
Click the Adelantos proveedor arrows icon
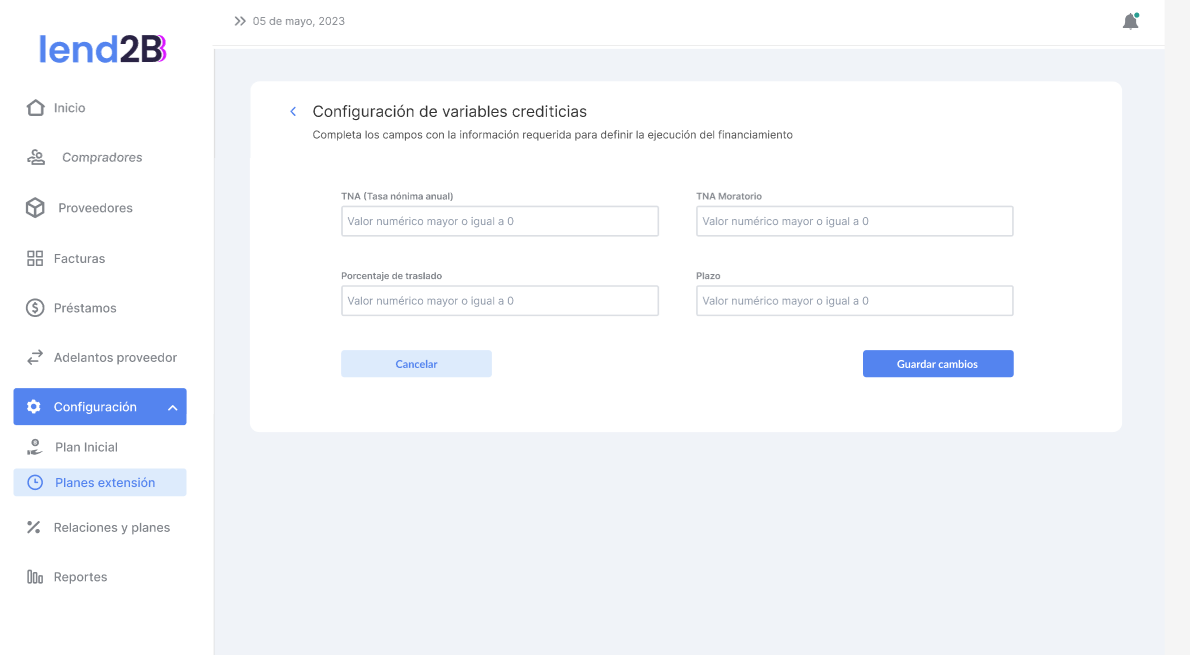pos(35,357)
